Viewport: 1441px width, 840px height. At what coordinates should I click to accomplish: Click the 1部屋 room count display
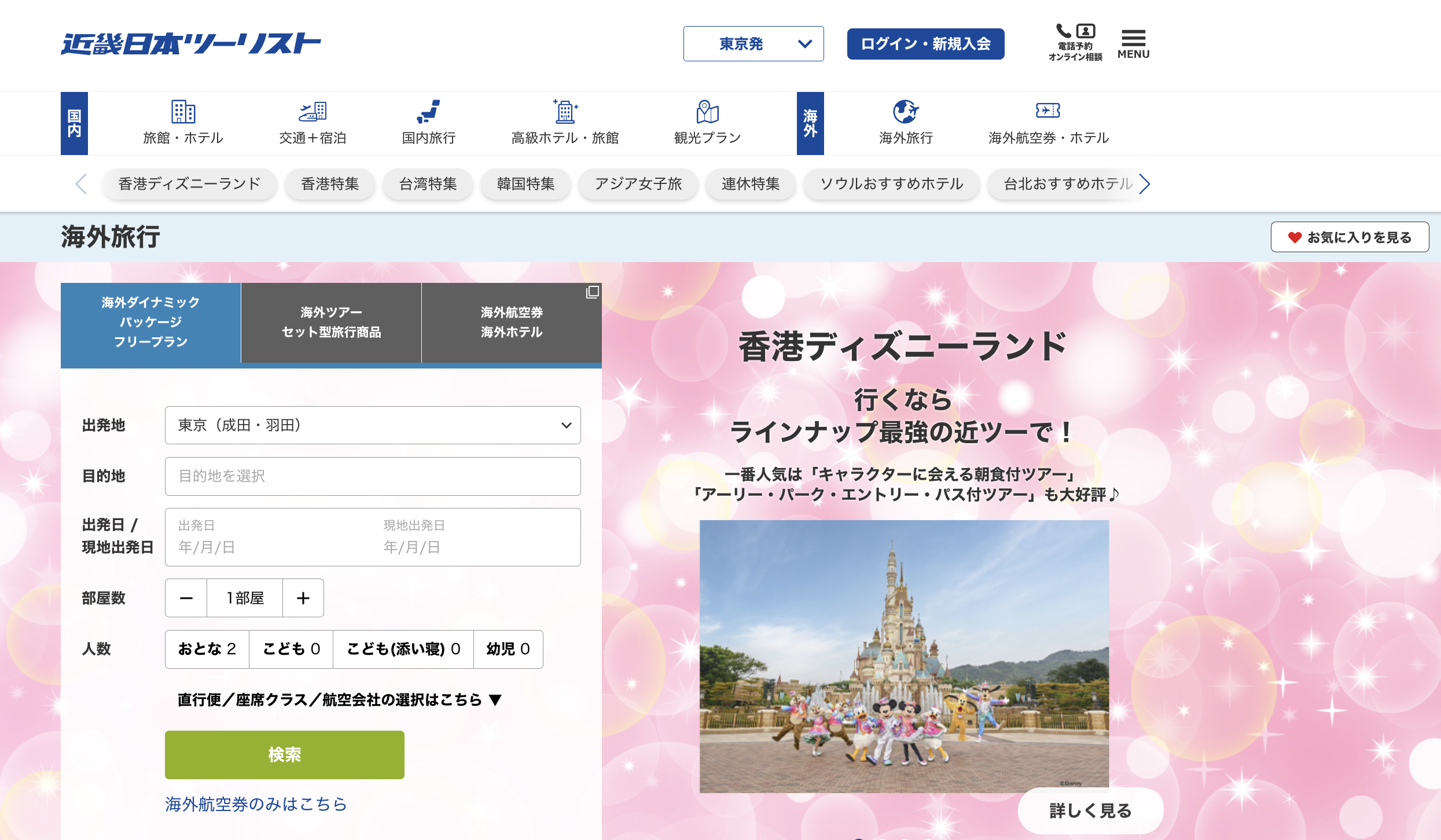point(245,598)
